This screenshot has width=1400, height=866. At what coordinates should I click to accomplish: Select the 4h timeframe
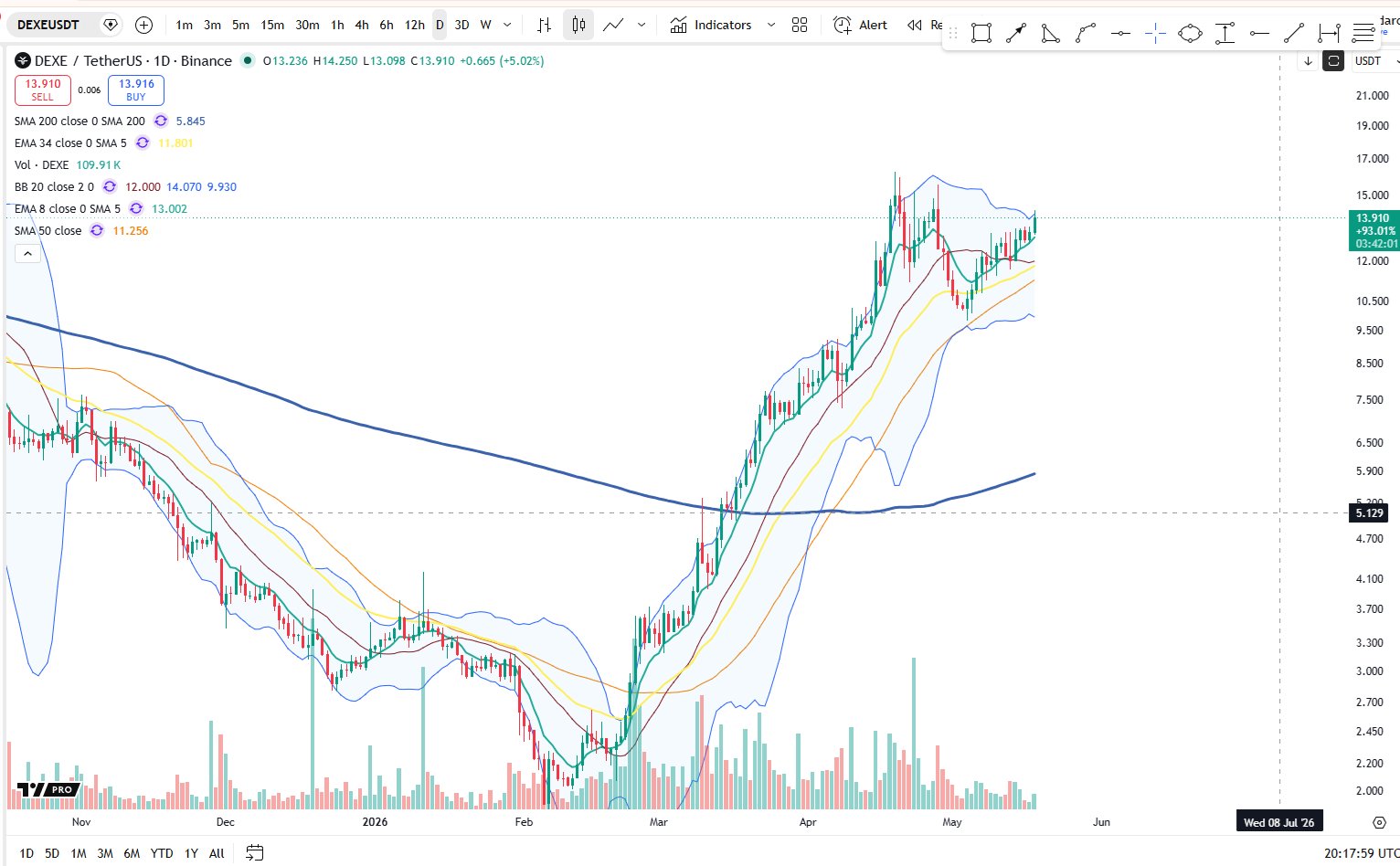[x=362, y=25]
